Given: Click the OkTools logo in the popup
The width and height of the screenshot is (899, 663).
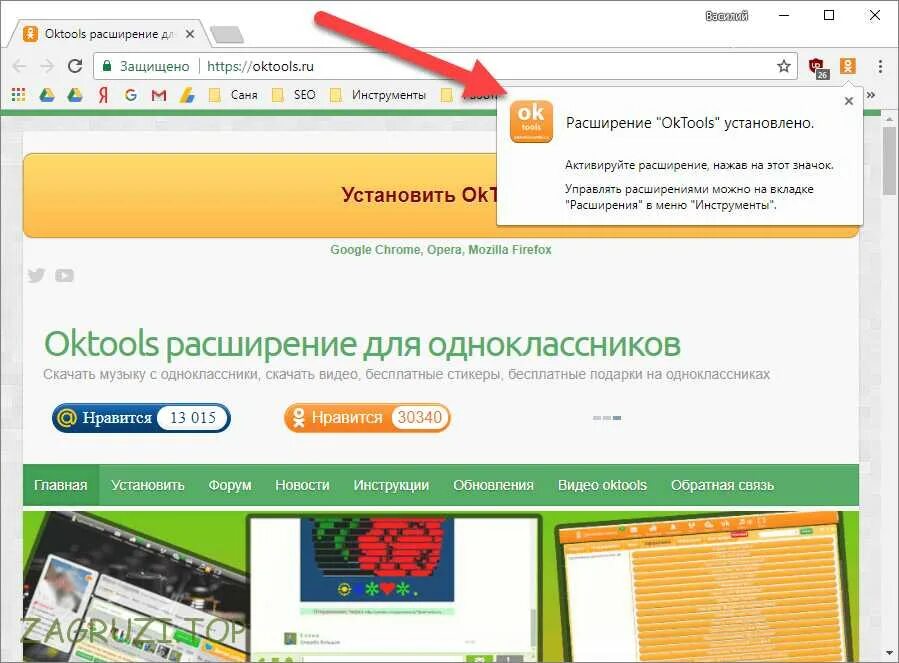Looking at the screenshot, I should coord(531,121).
